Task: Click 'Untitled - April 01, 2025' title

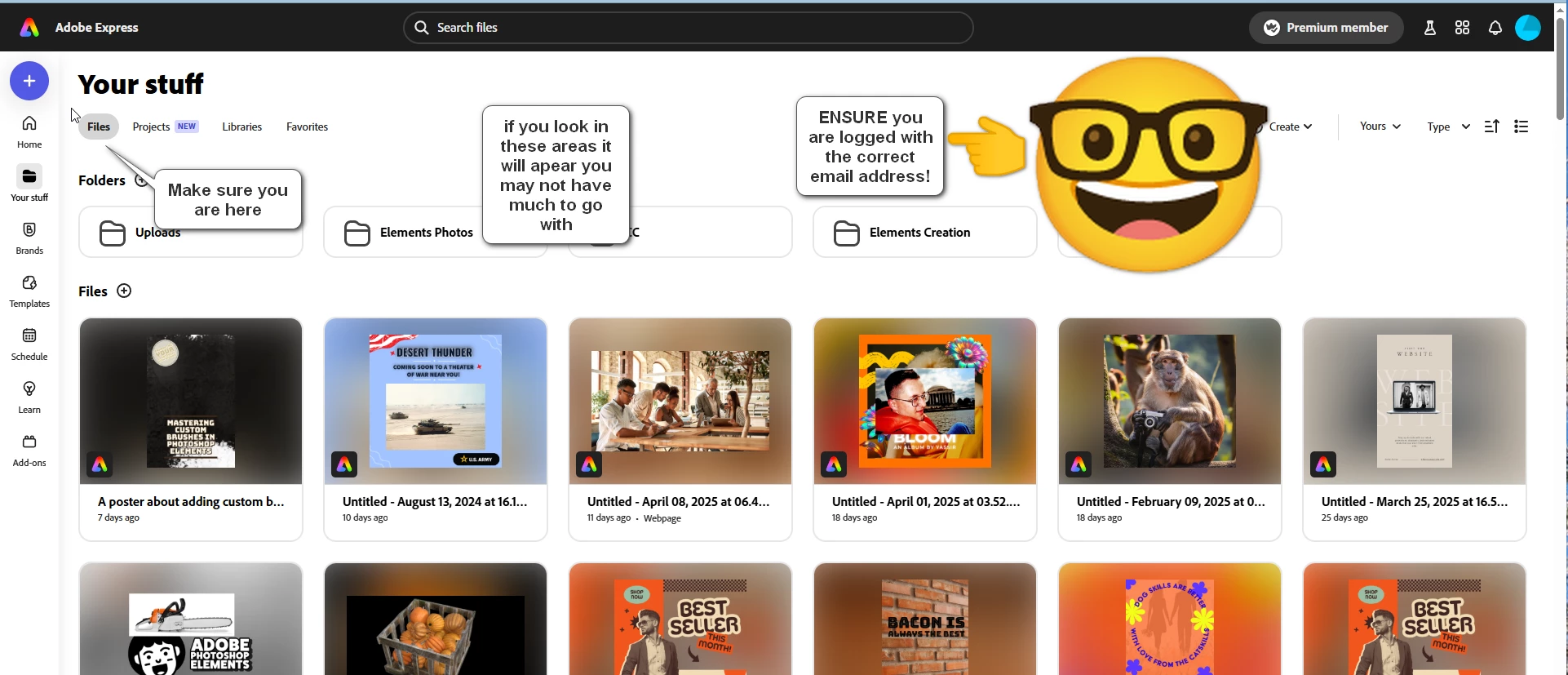Action: 926,502
